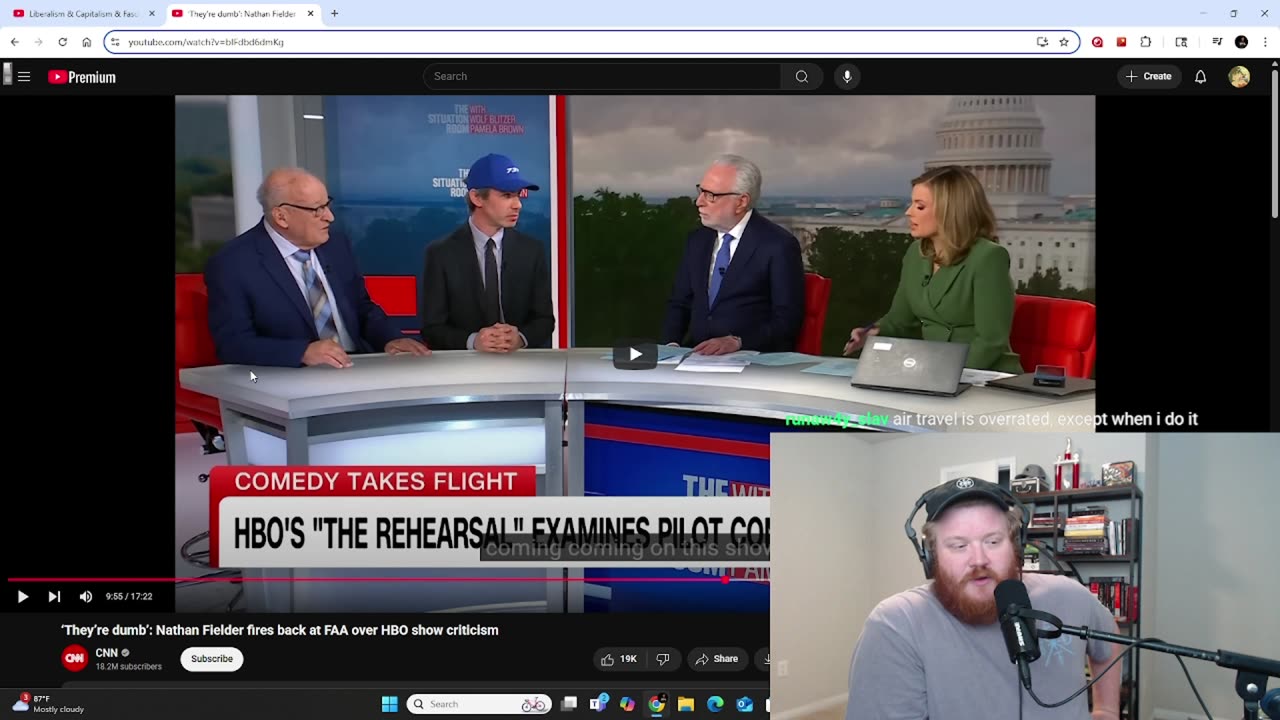Open the YouTube hamburger guide menu
This screenshot has height=720, width=1280.
tap(24, 77)
